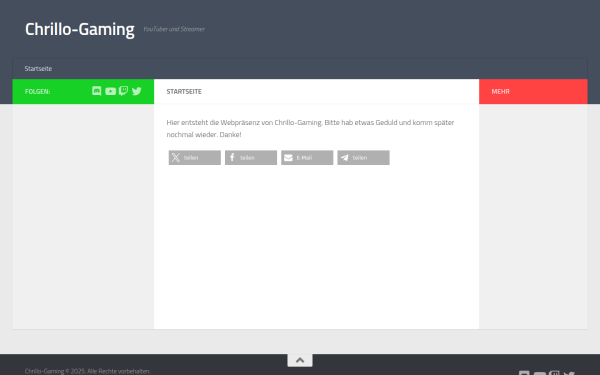Viewport: 600px width, 375px height.
Task: Click the back-to-top chevron arrow
Action: coord(300,360)
